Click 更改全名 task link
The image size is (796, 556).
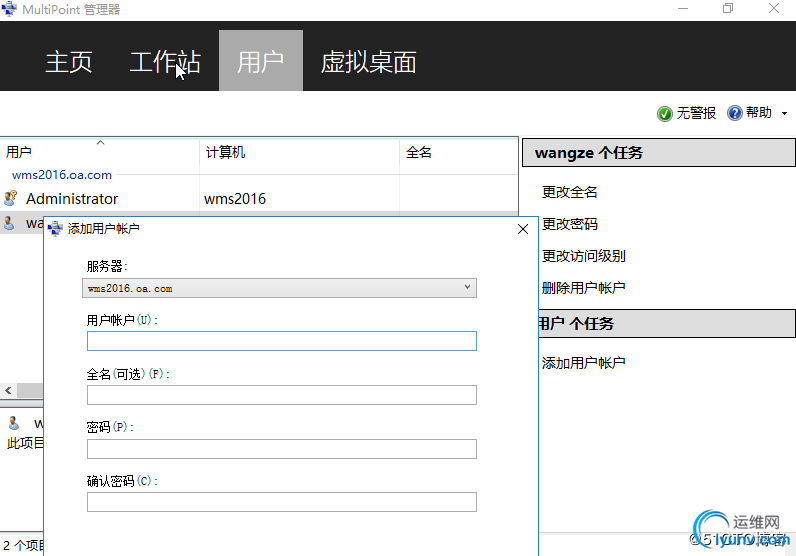[x=570, y=192]
